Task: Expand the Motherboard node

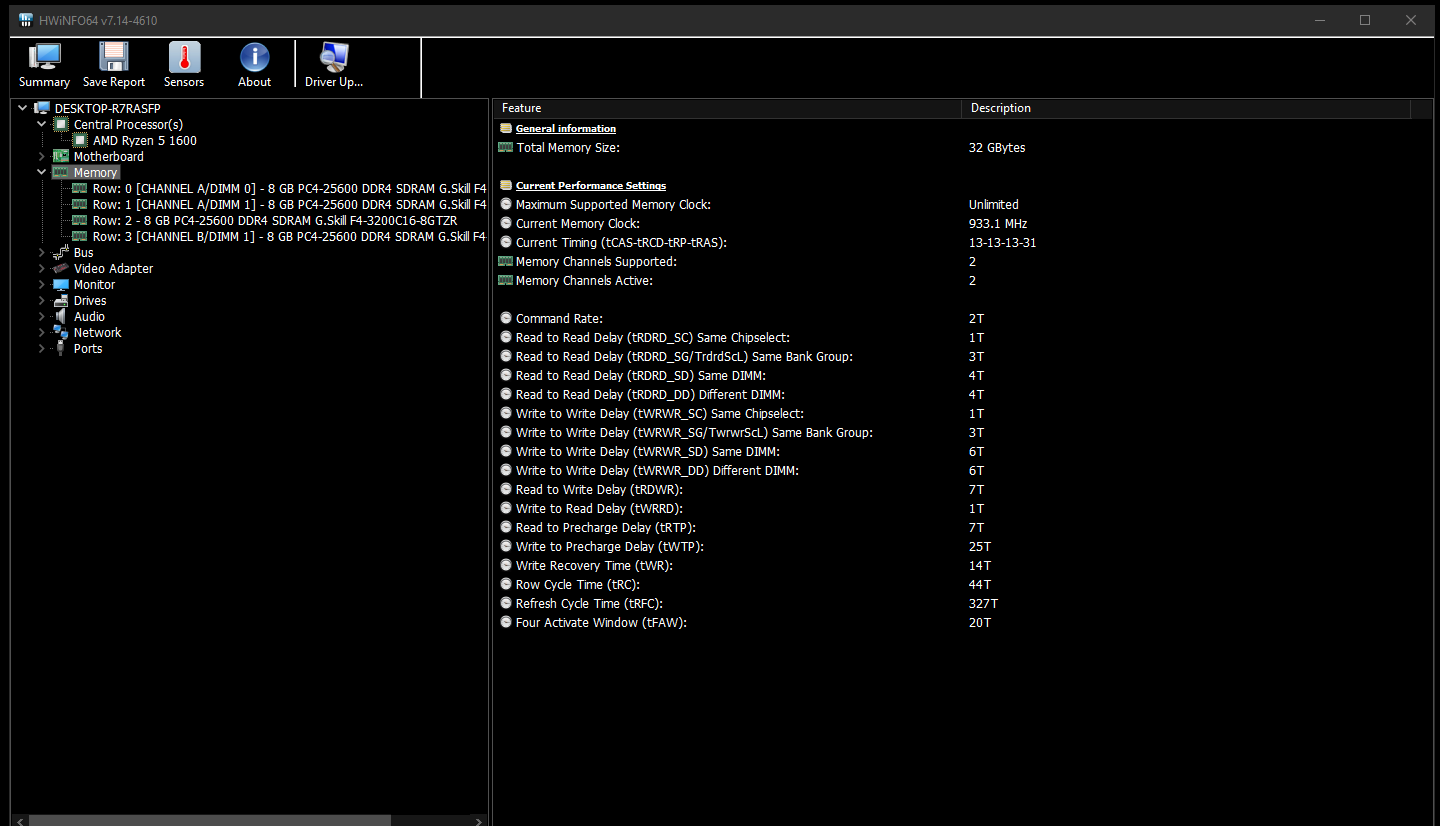Action: click(41, 156)
